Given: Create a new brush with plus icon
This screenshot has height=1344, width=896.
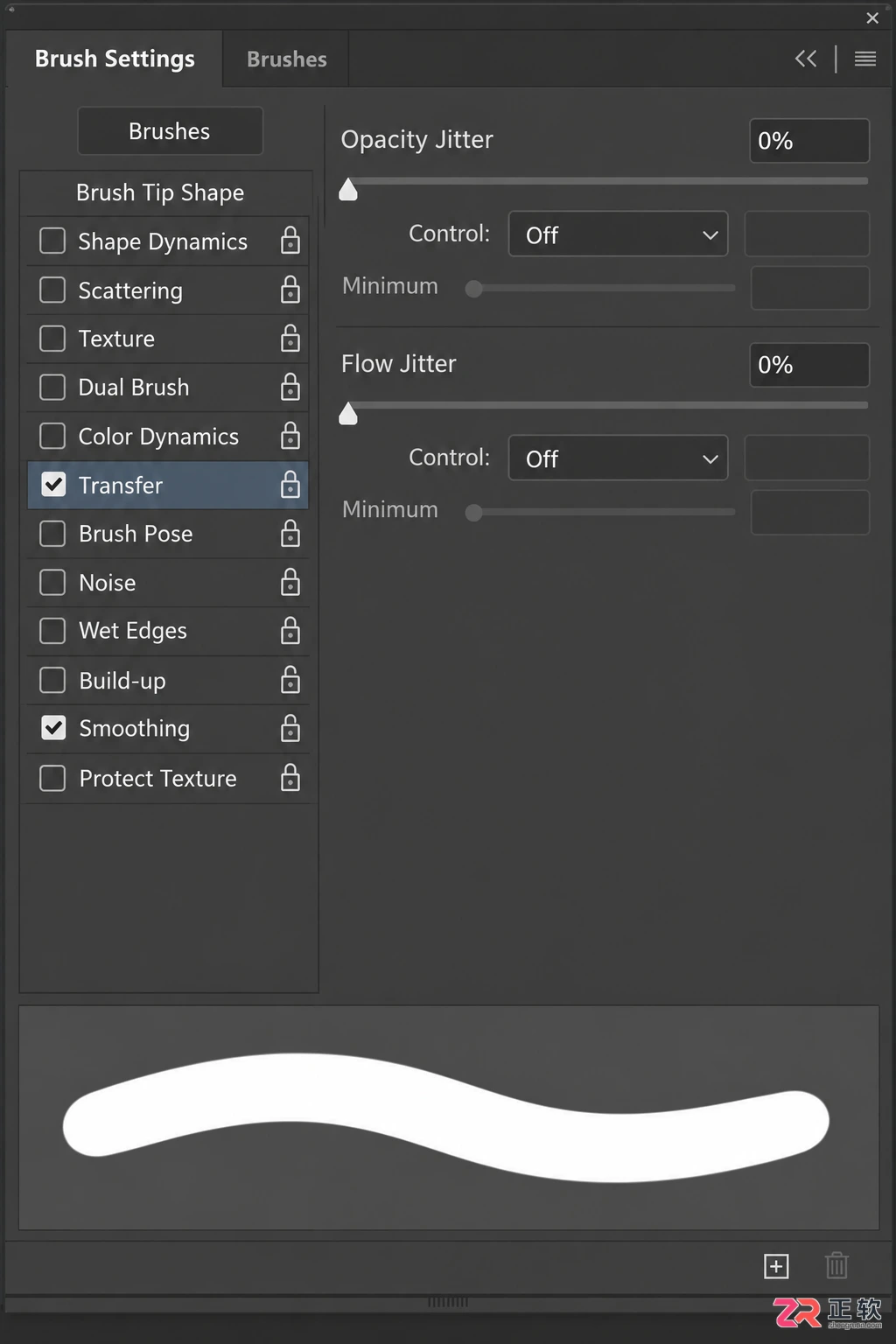Looking at the screenshot, I should (776, 1266).
